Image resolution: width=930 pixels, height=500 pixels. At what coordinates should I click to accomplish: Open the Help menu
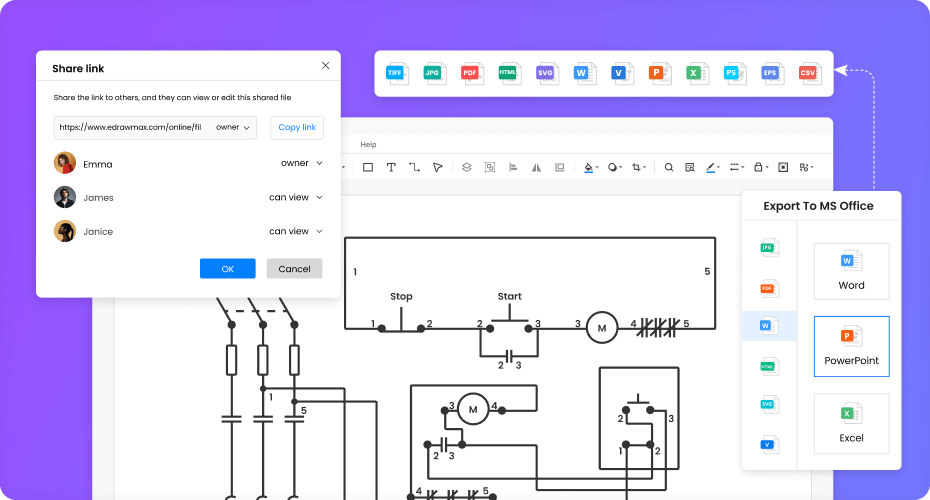pos(368,145)
